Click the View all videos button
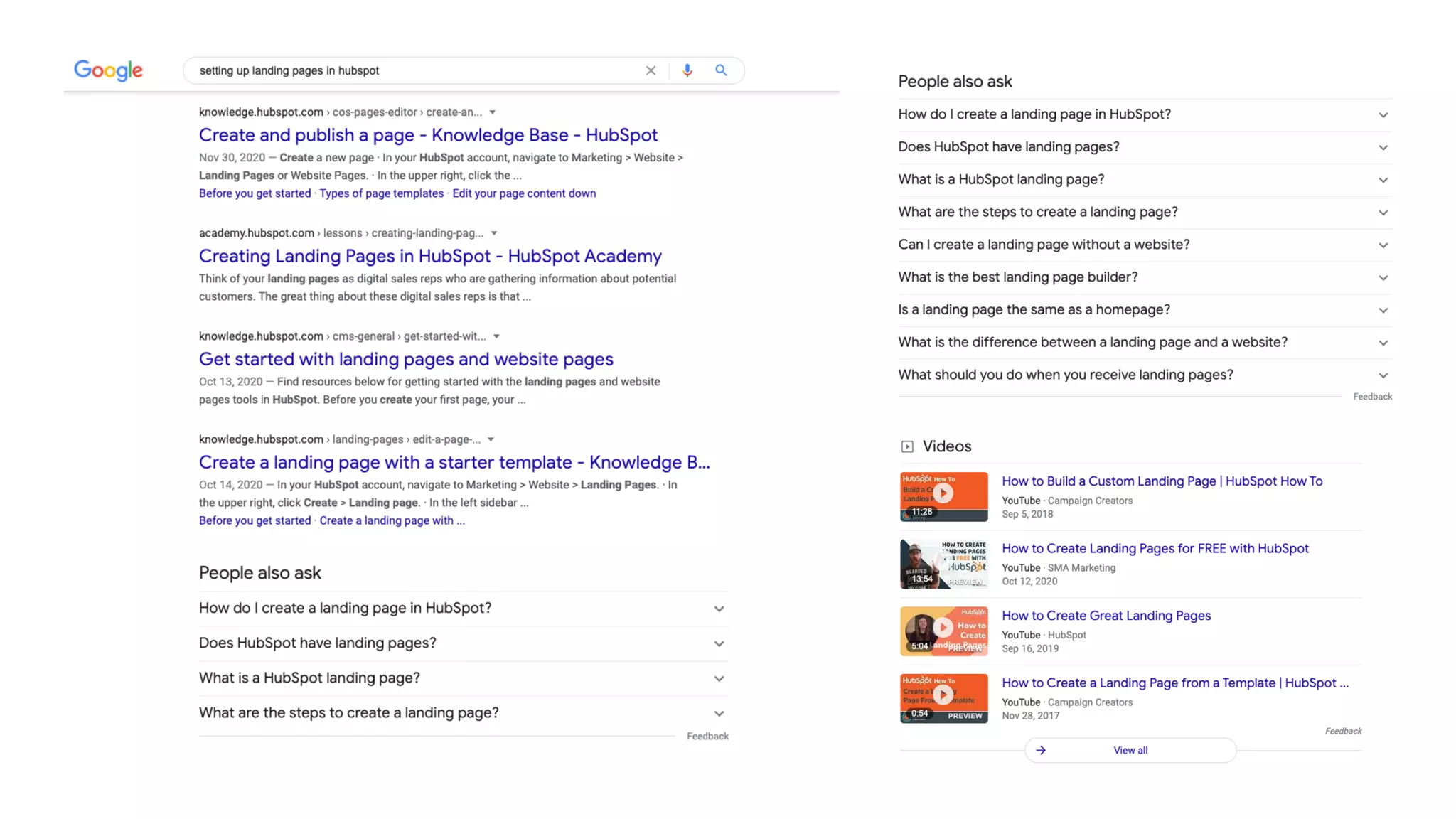The width and height of the screenshot is (1456, 819). tap(1130, 750)
